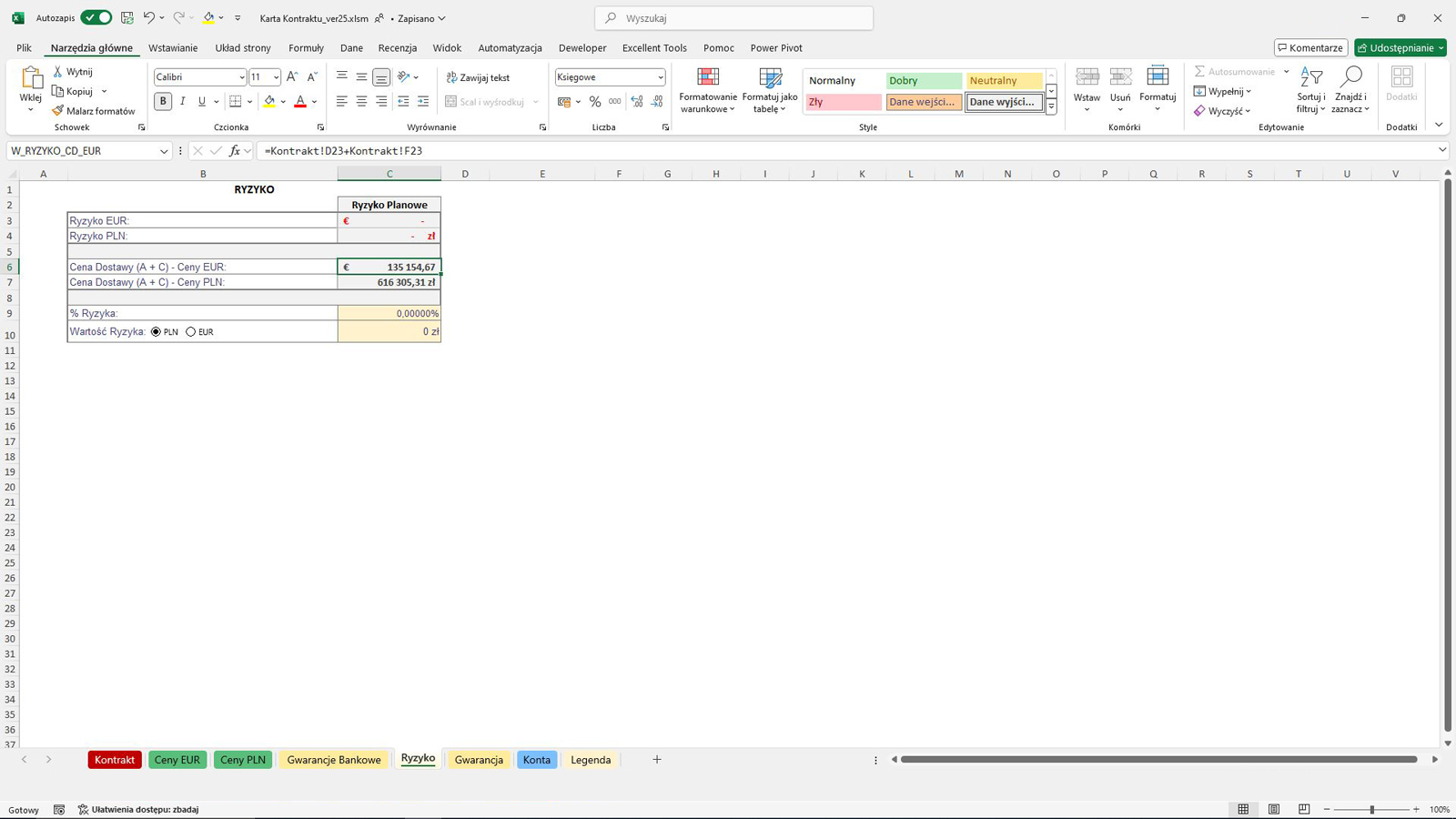Viewport: 1456px width, 819px height.
Task: Click the Zawijaj tekst wrap text button
Action: click(x=478, y=77)
